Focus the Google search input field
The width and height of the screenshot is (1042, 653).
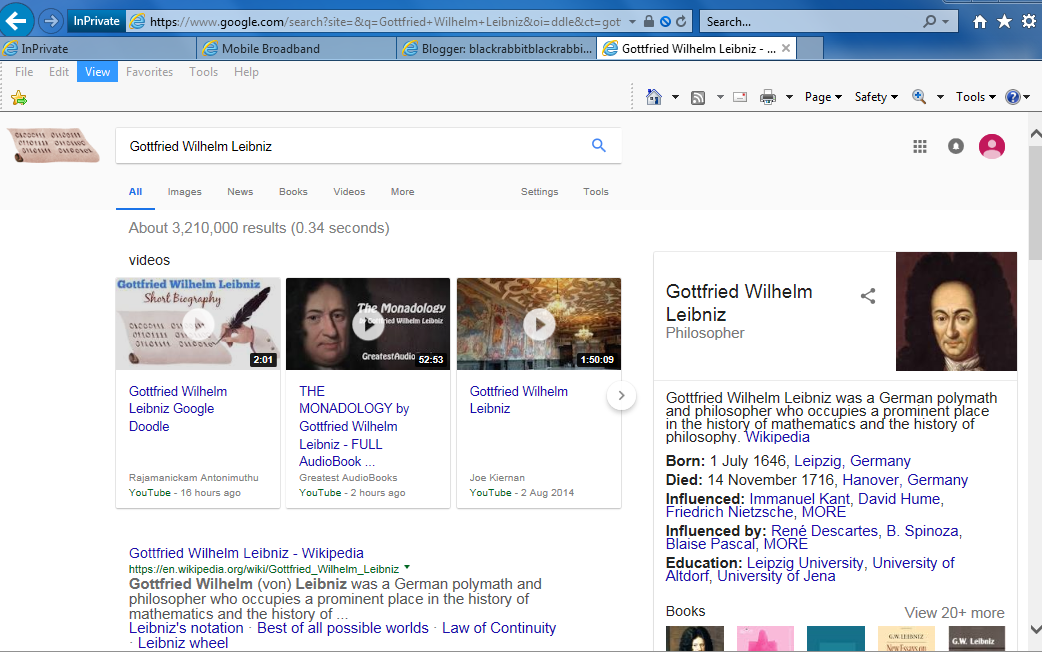coord(352,146)
